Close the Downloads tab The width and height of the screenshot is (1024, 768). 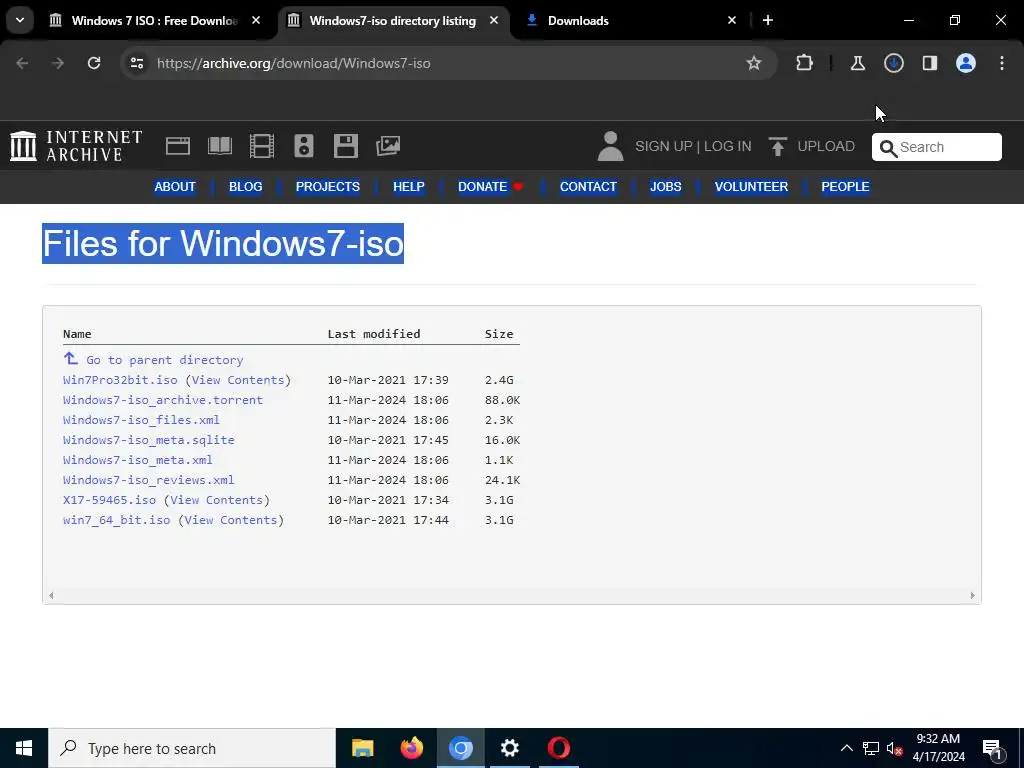(x=731, y=21)
